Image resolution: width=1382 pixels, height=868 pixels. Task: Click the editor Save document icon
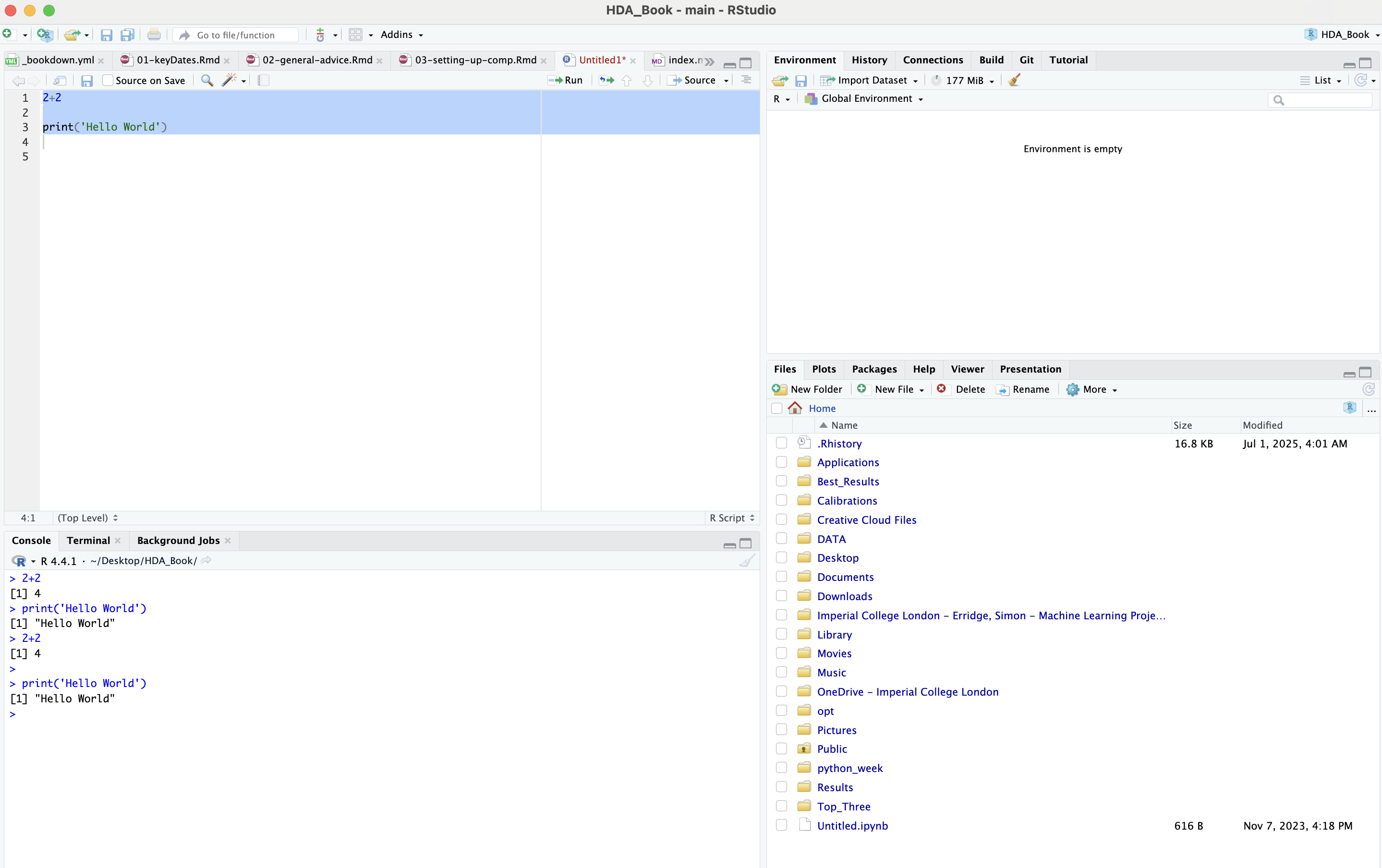click(x=86, y=81)
